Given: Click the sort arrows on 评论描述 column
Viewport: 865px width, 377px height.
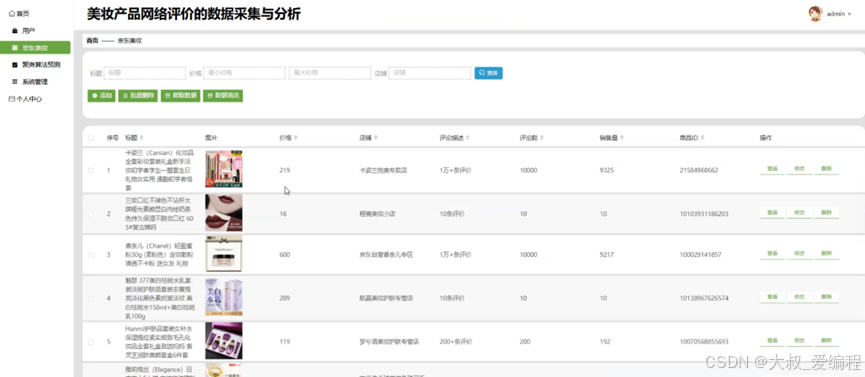Looking at the screenshot, I should 468,137.
